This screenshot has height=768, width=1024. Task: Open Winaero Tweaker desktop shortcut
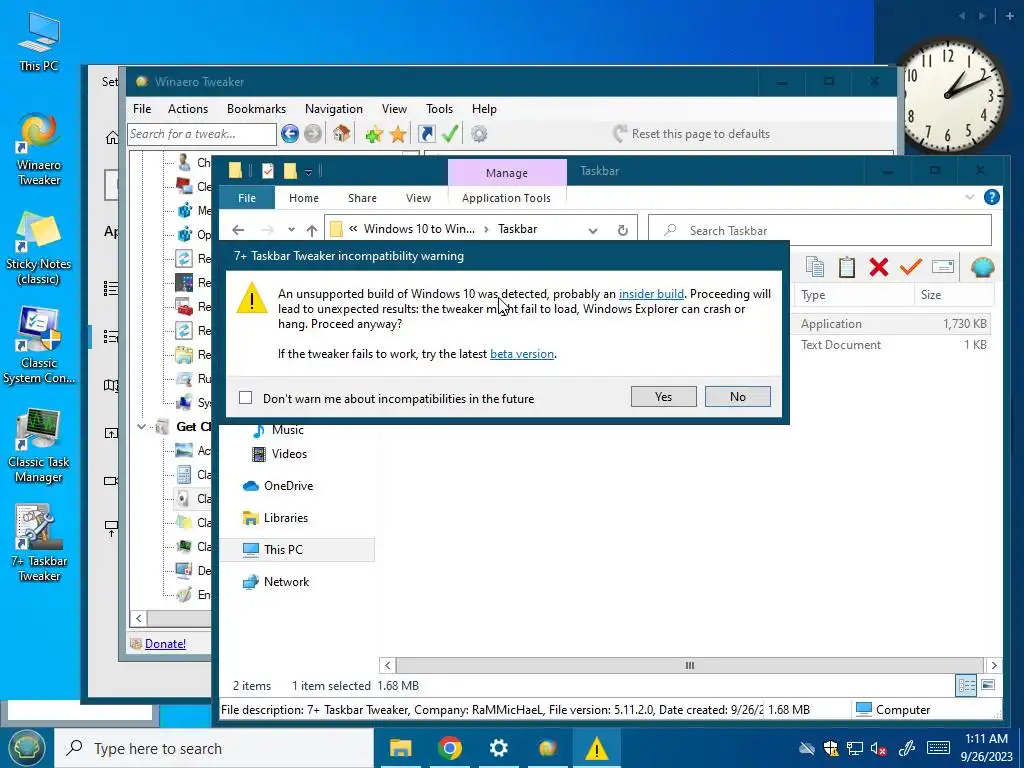[39, 150]
